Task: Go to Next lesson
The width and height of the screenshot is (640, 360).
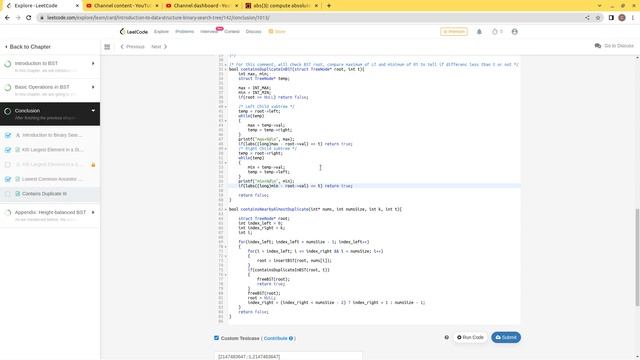Action: click(x=159, y=47)
